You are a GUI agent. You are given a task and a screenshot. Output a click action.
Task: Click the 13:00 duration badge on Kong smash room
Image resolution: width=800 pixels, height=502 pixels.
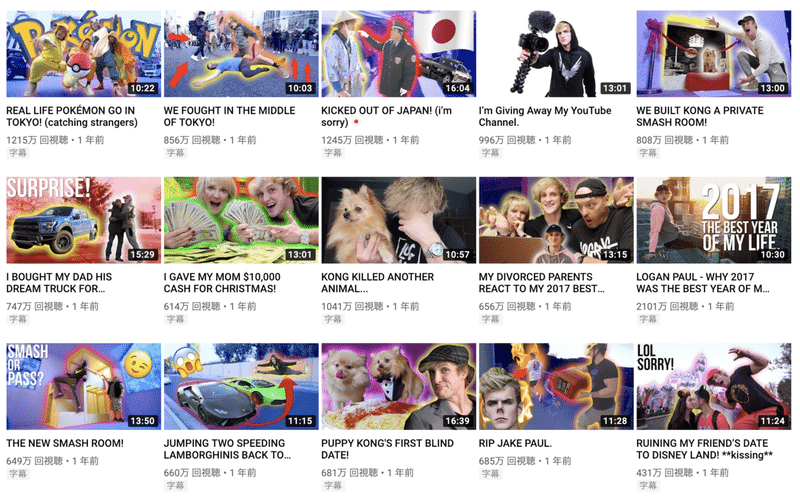tap(772, 88)
